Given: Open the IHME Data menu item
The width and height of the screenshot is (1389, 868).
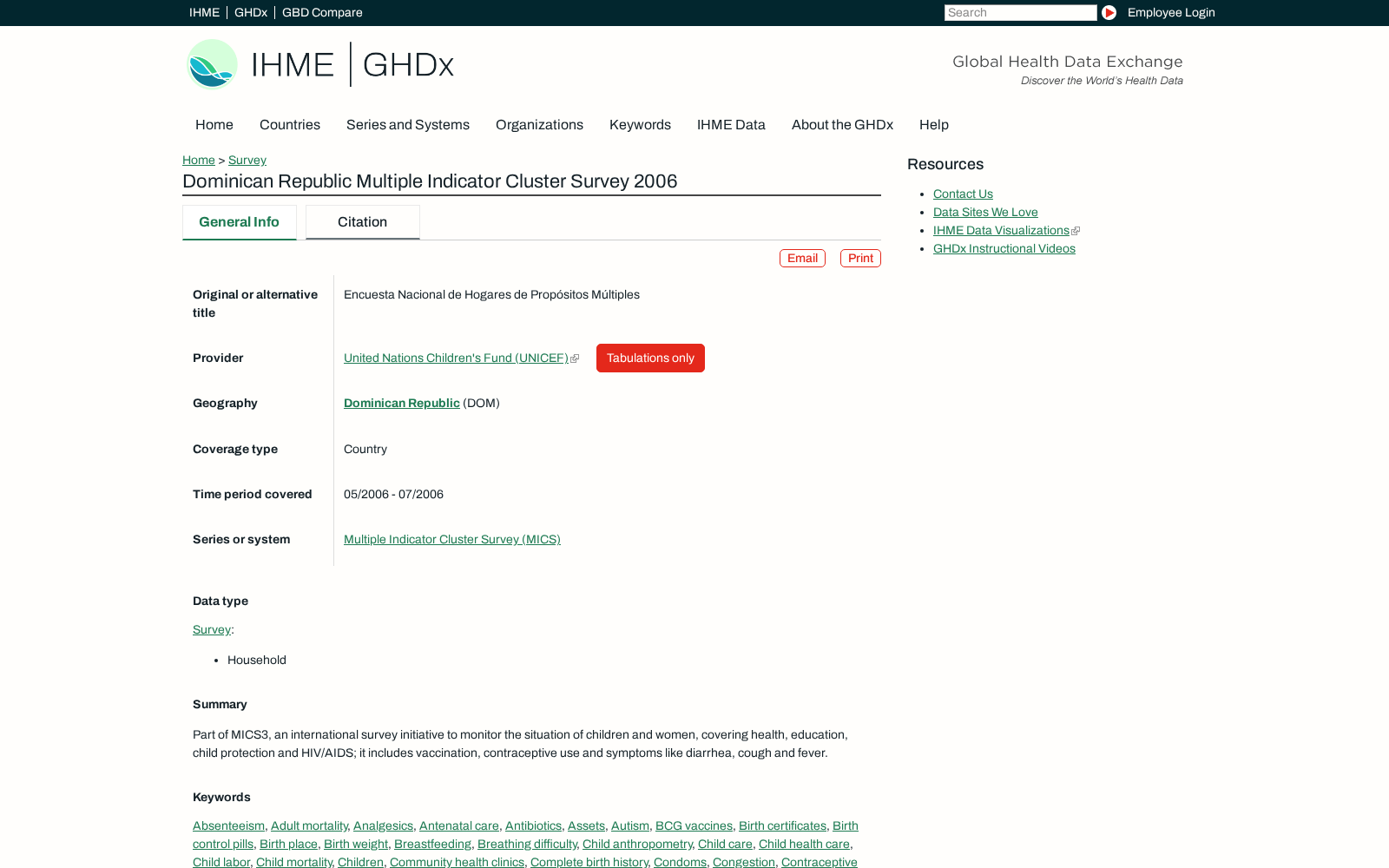Looking at the screenshot, I should coord(731,124).
